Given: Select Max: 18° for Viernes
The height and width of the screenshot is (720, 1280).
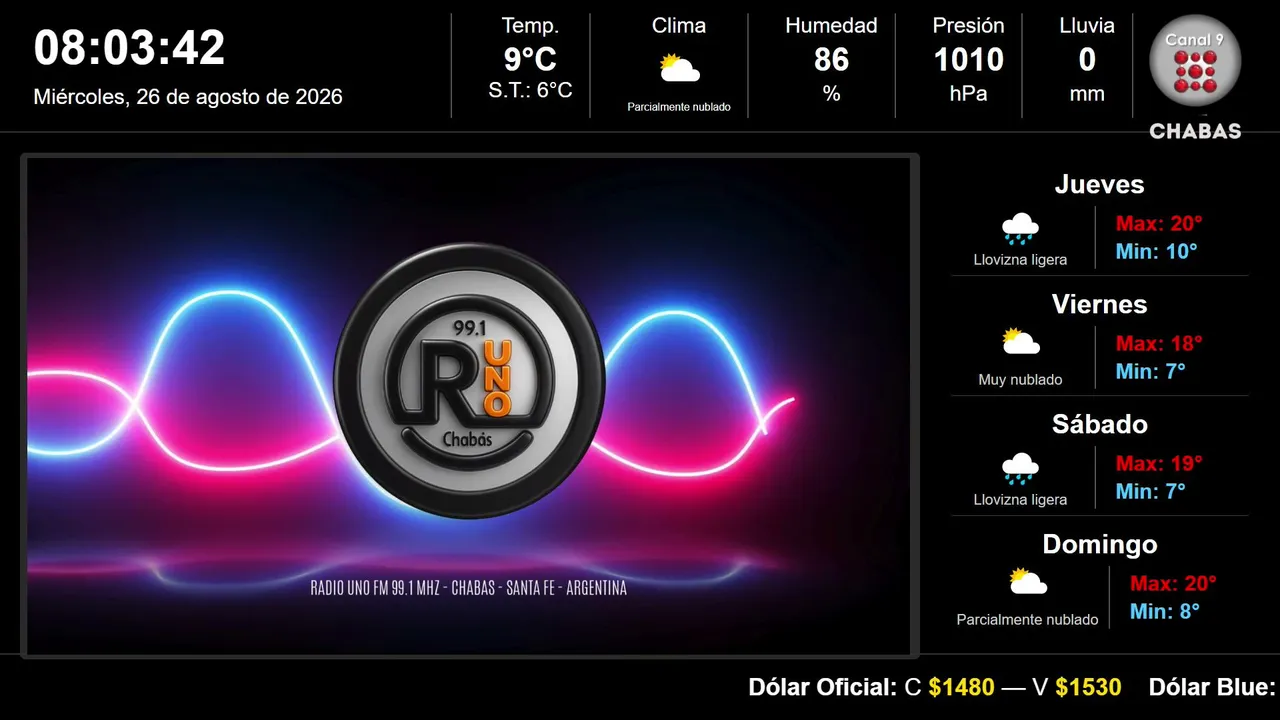Looking at the screenshot, I should click(x=1159, y=344).
